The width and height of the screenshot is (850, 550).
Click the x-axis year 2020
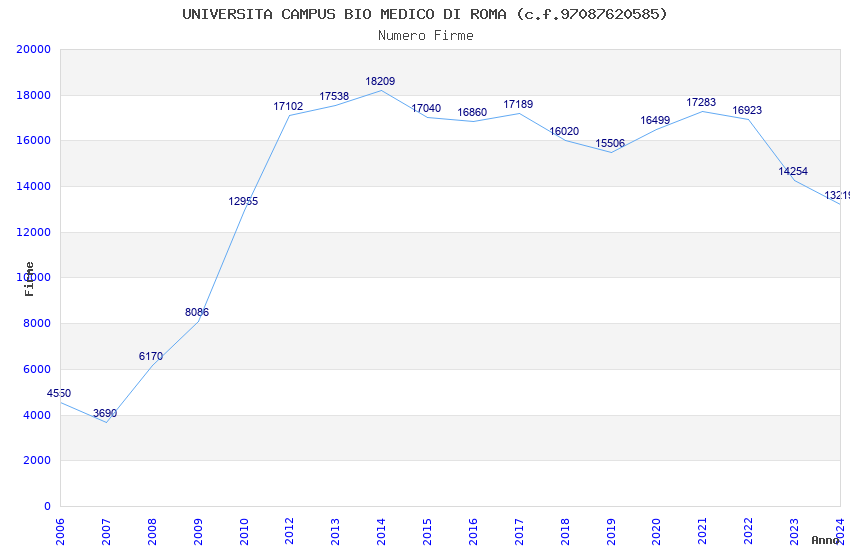(656, 532)
